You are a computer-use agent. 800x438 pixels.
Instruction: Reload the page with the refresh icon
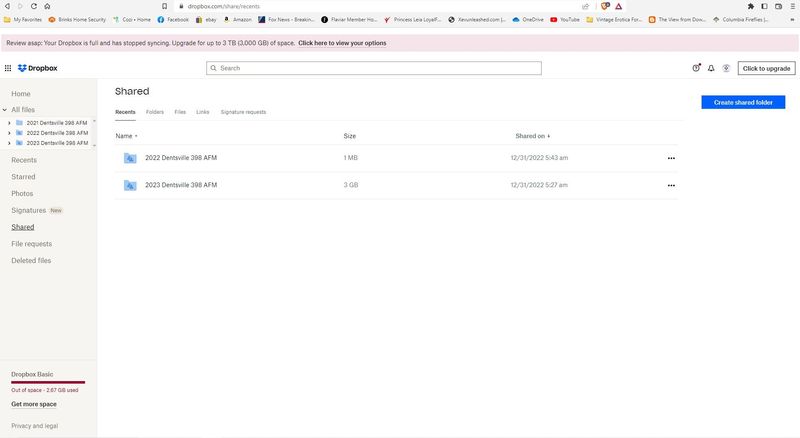34,6
